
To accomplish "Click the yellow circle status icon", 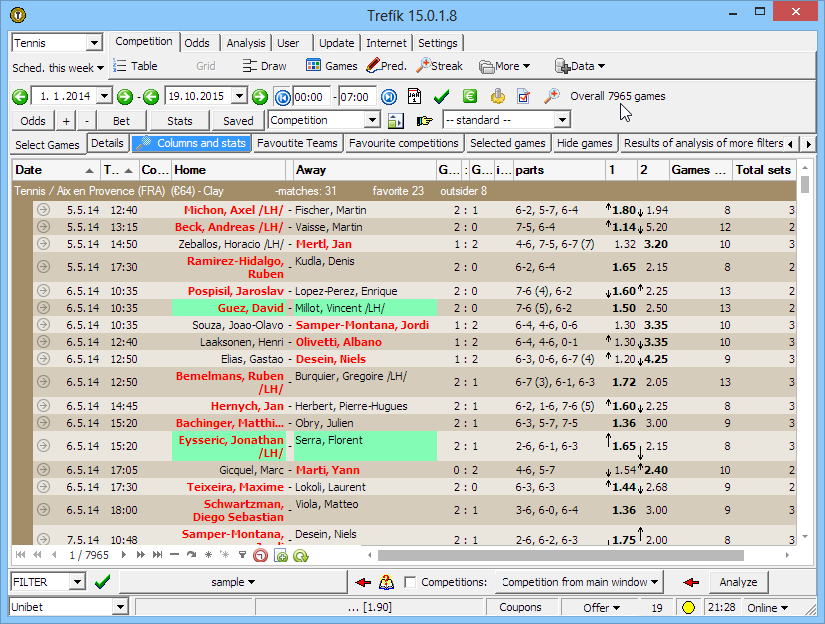I will tap(688, 607).
